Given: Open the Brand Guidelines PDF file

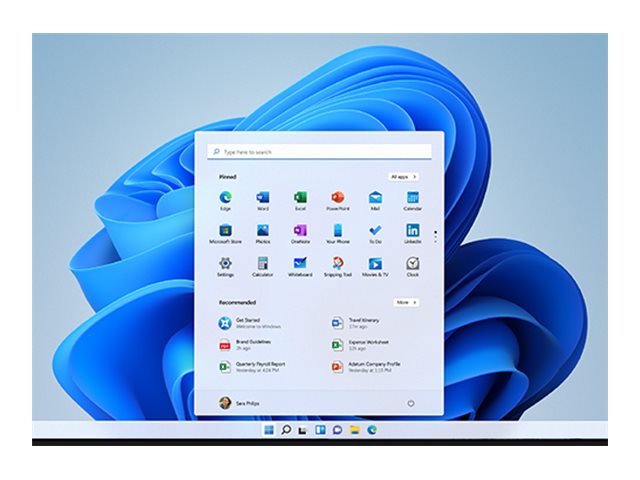Looking at the screenshot, I should [245, 345].
